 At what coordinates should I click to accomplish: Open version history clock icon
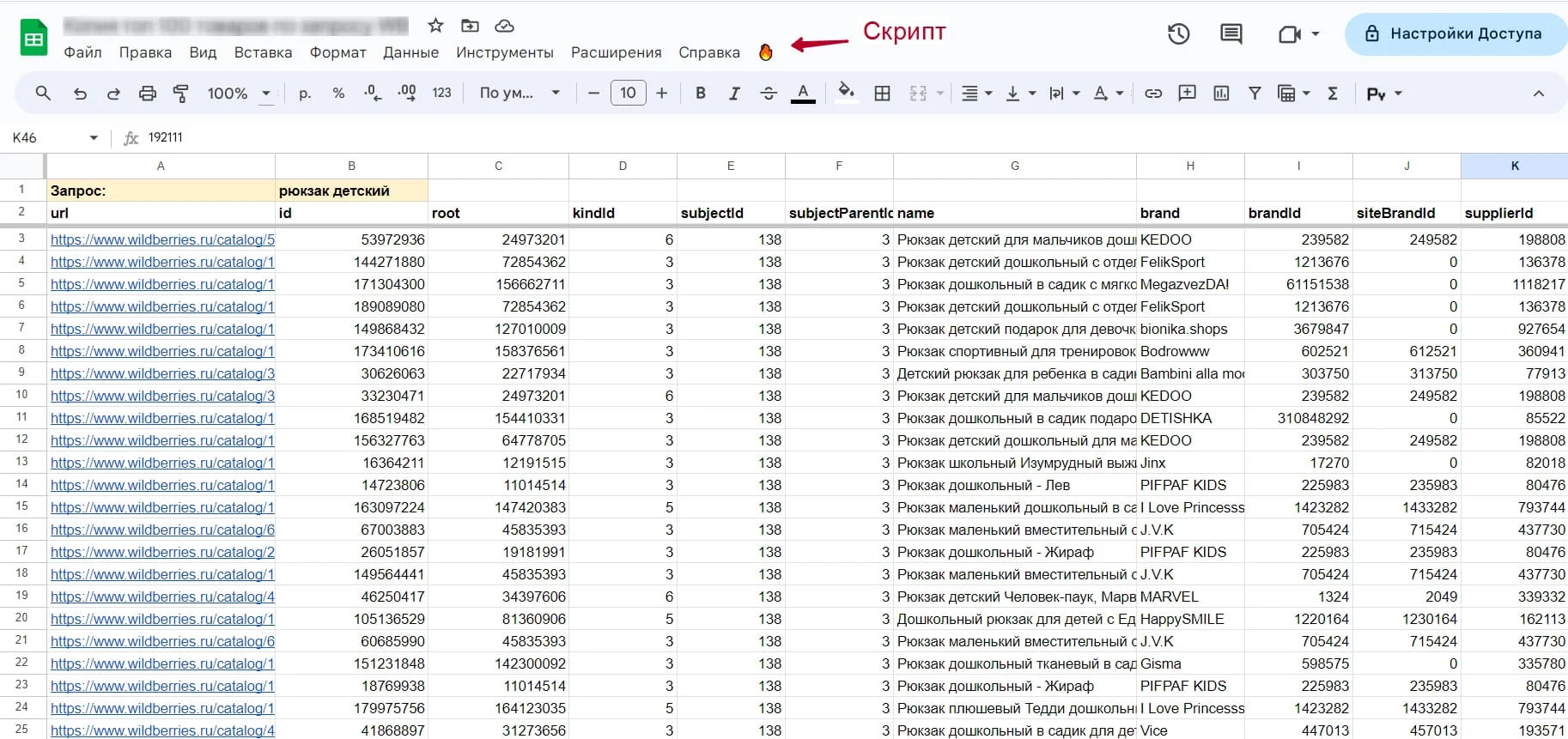click(1178, 34)
